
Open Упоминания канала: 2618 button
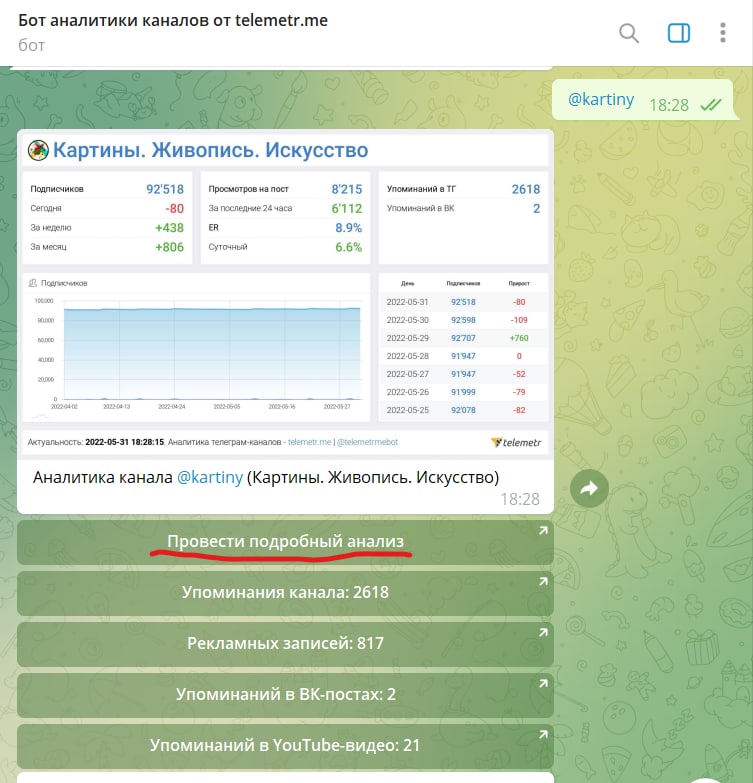pyautogui.click(x=285, y=593)
